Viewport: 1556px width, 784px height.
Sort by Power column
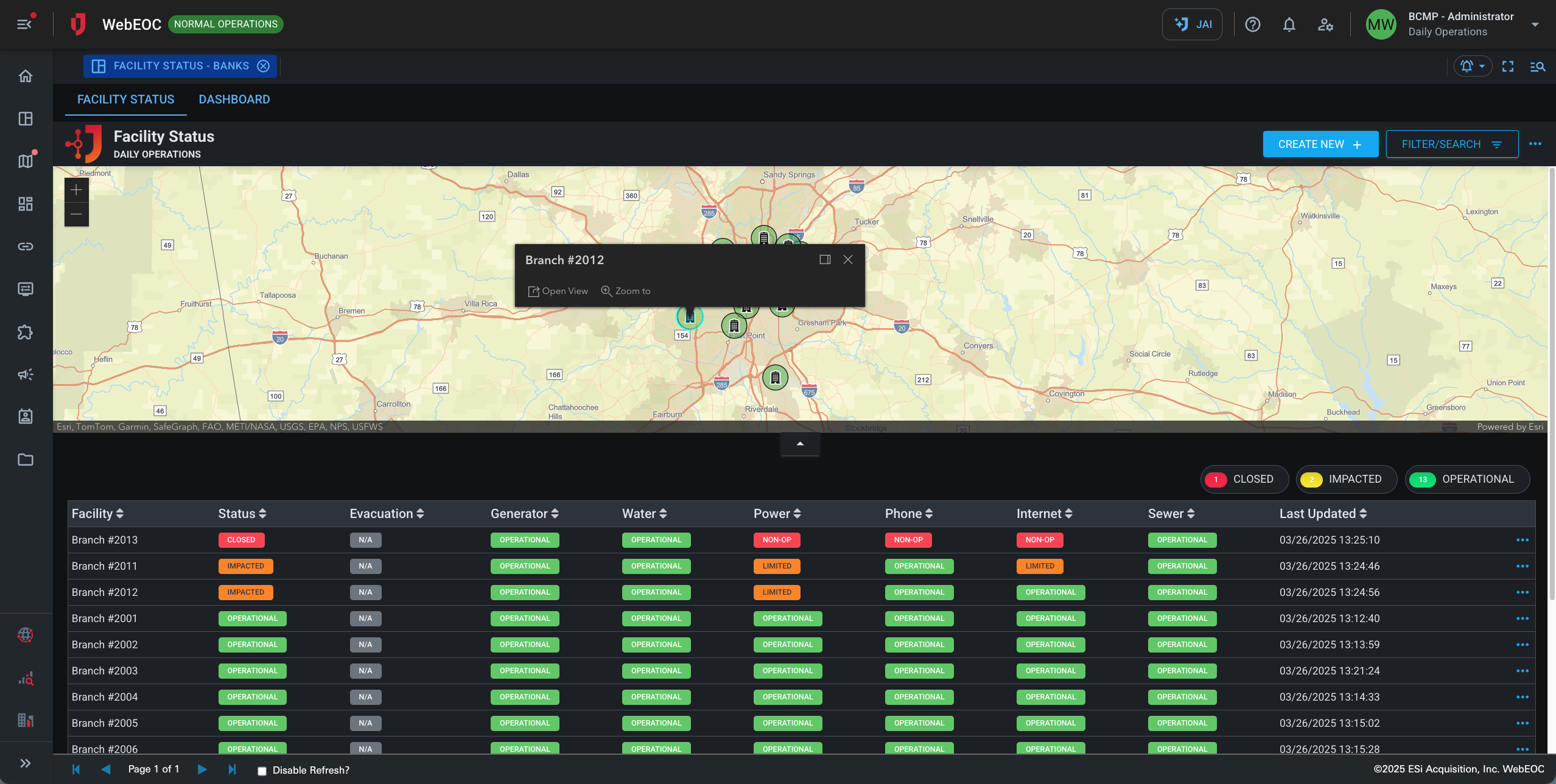(777, 514)
